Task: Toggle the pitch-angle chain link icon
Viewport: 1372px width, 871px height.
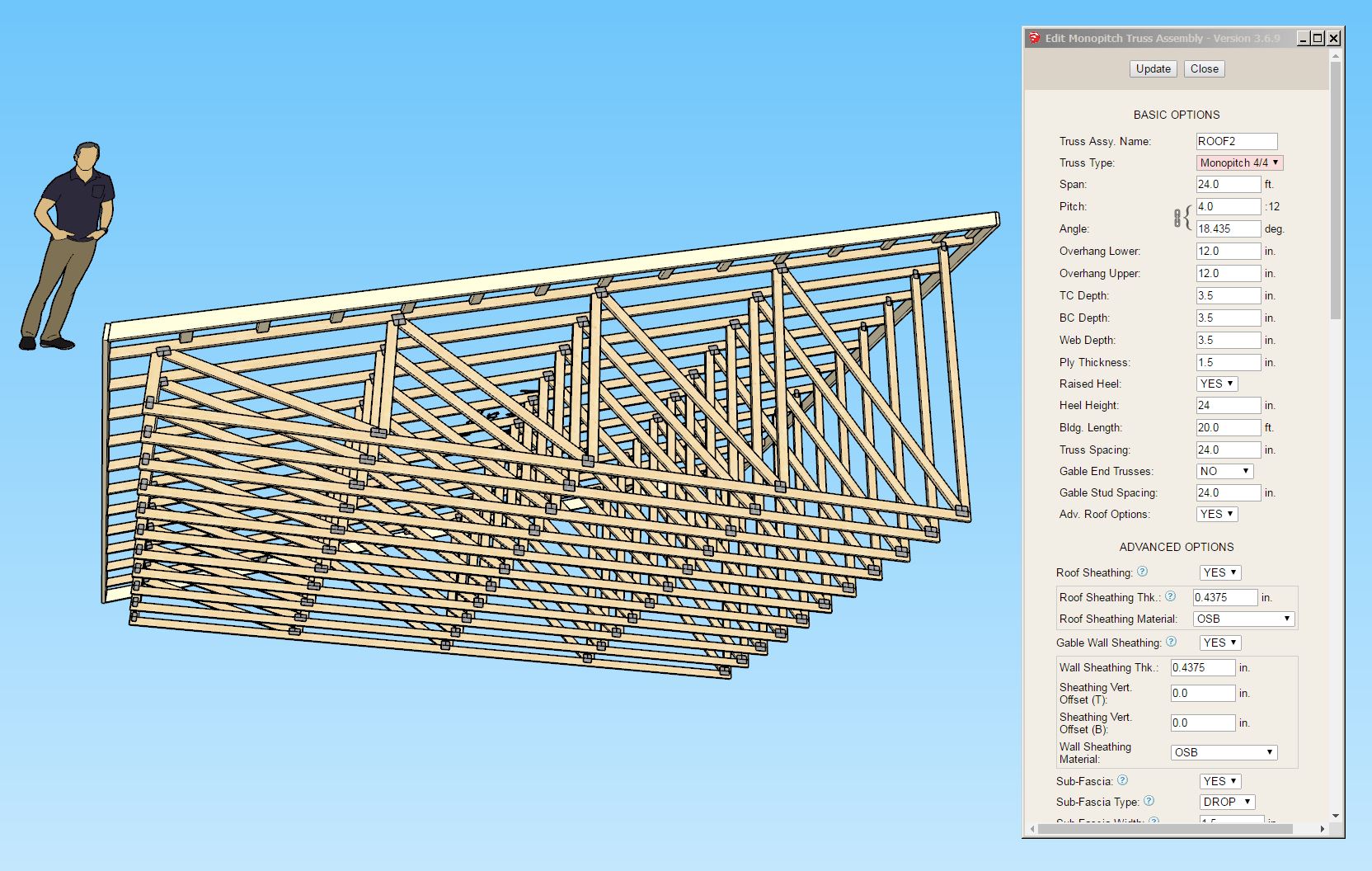Action: click(x=1177, y=218)
